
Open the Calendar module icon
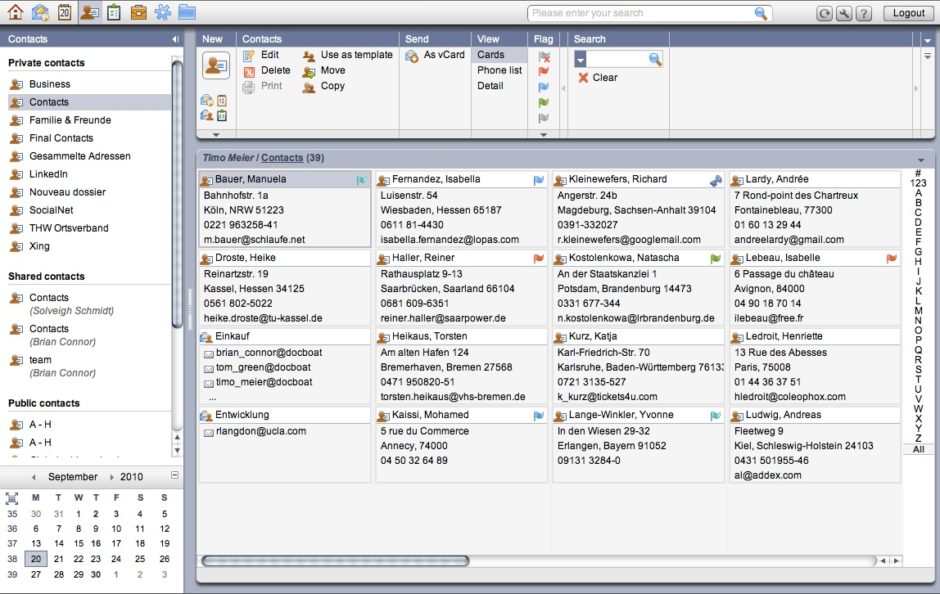tap(64, 12)
